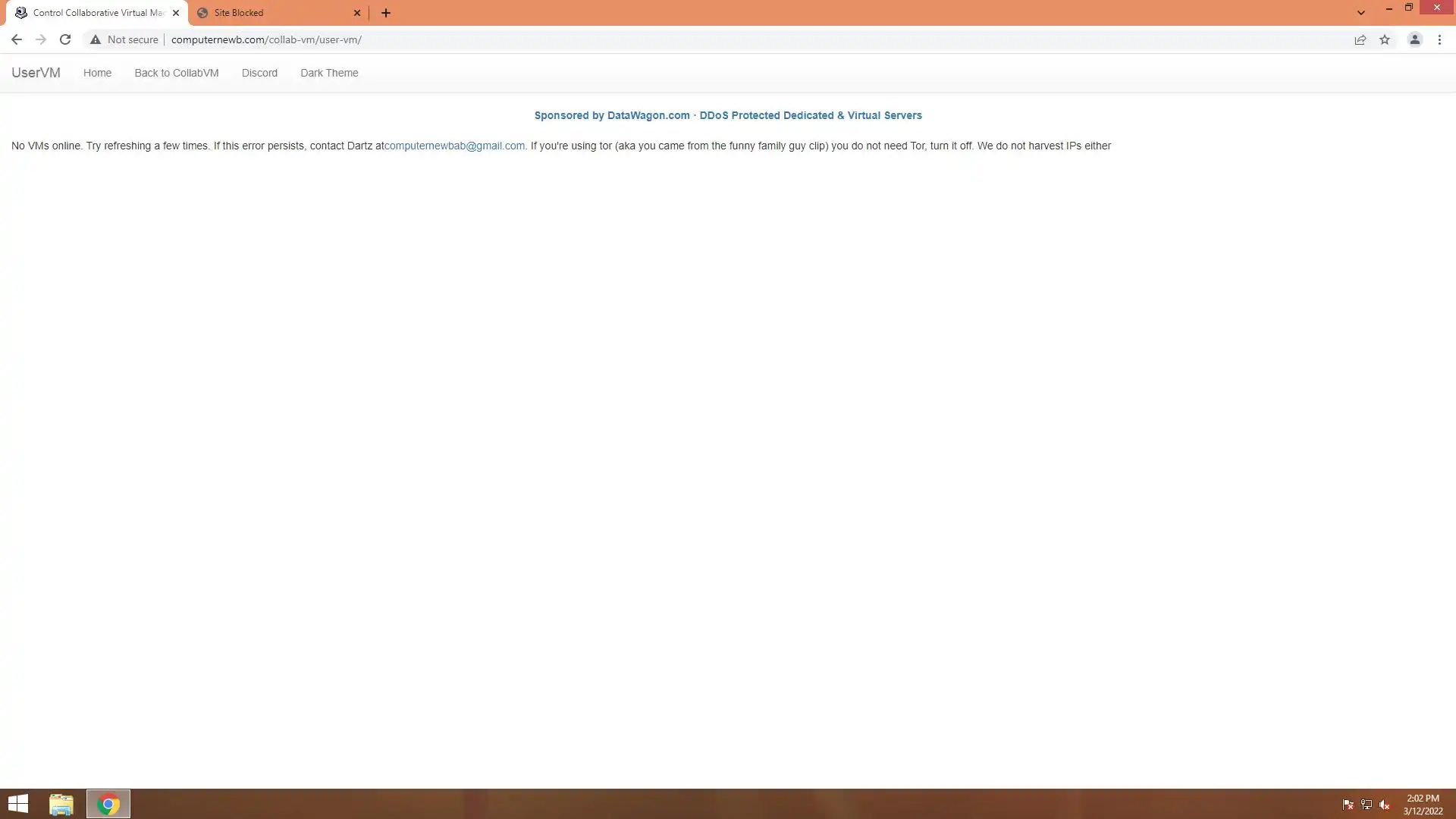Go Back to CollabVM

(x=177, y=73)
